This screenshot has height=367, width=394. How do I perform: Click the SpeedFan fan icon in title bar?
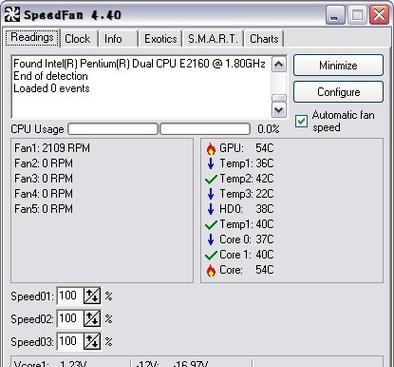point(12,14)
